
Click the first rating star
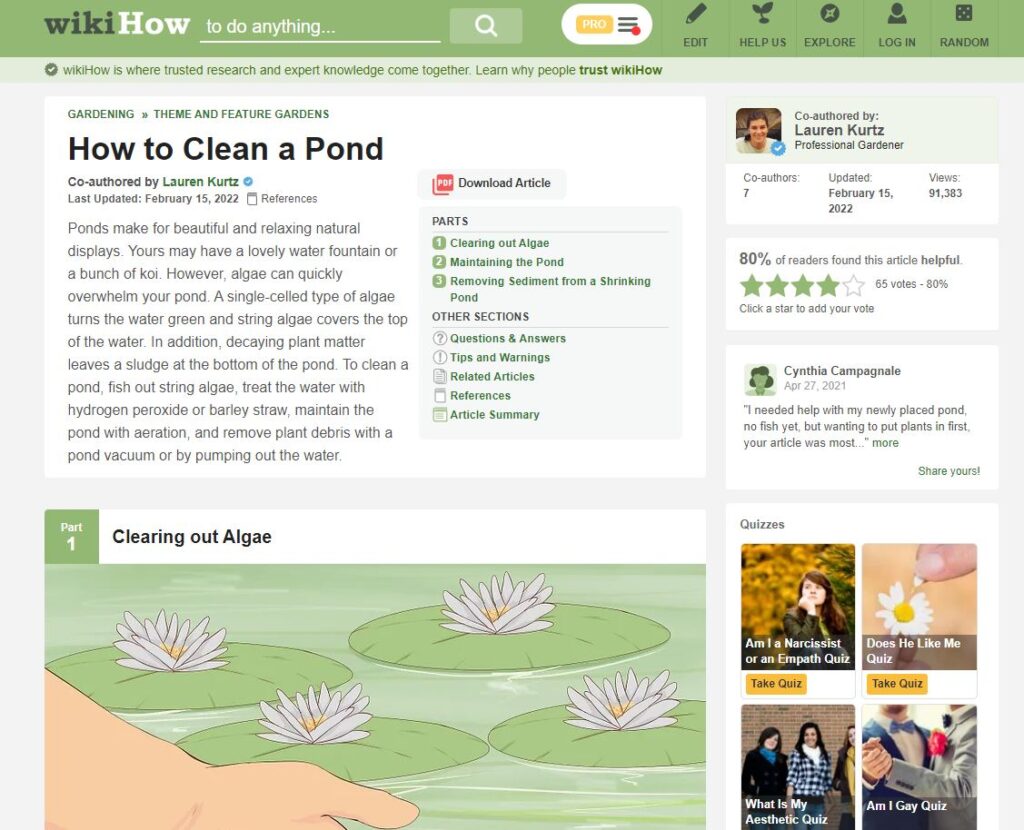coord(752,285)
